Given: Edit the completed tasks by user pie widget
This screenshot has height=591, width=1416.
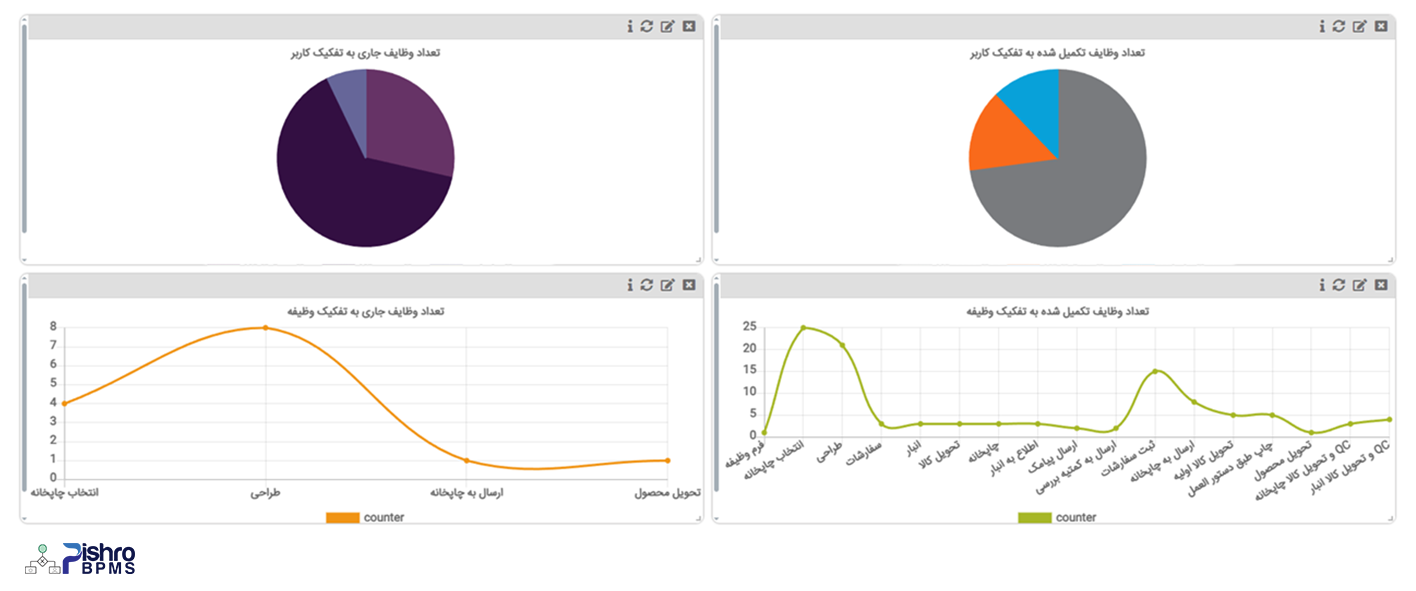Looking at the screenshot, I should click(x=1359, y=26).
